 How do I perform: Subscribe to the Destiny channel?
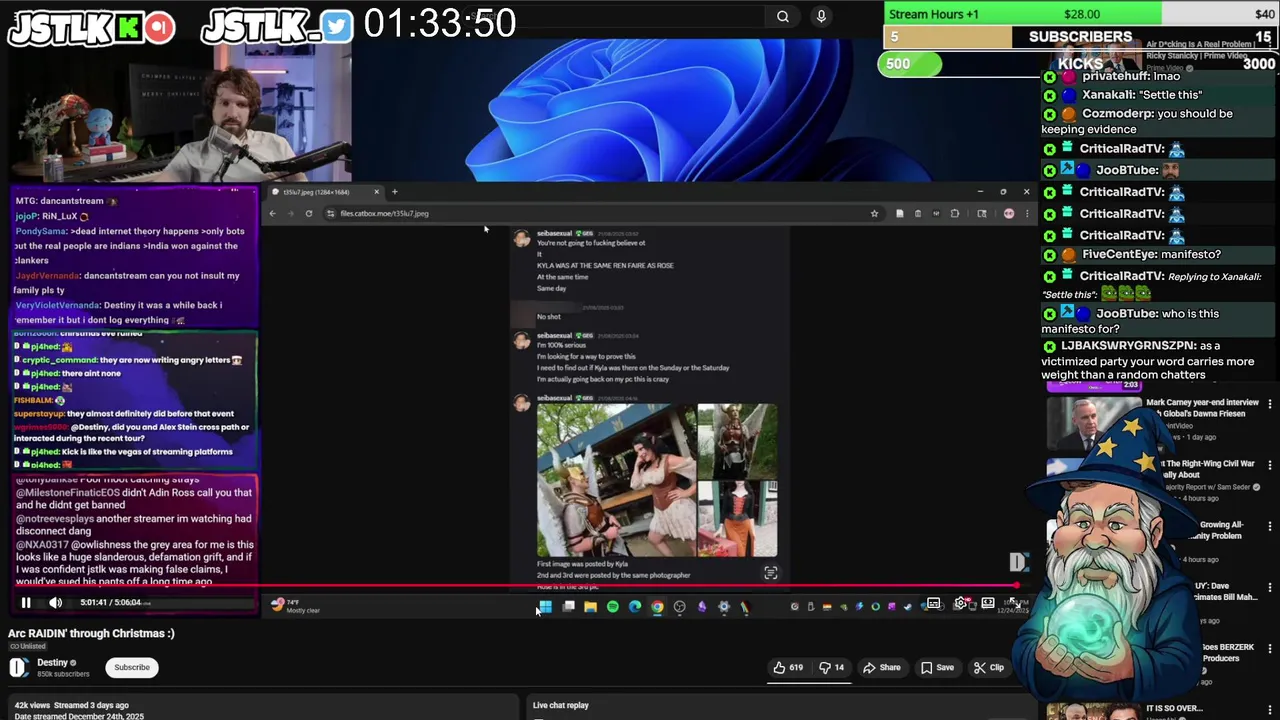131,667
